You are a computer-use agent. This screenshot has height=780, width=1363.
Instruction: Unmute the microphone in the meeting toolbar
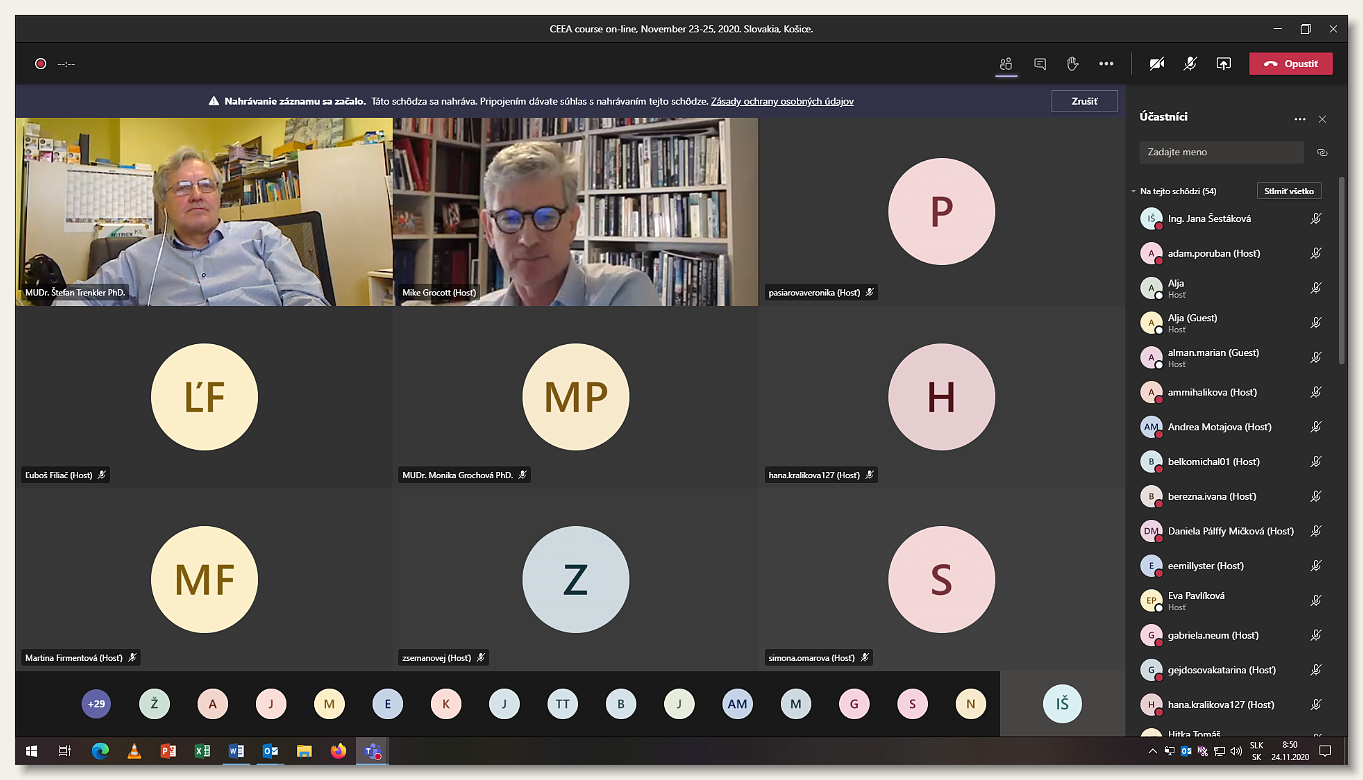[x=1190, y=64]
